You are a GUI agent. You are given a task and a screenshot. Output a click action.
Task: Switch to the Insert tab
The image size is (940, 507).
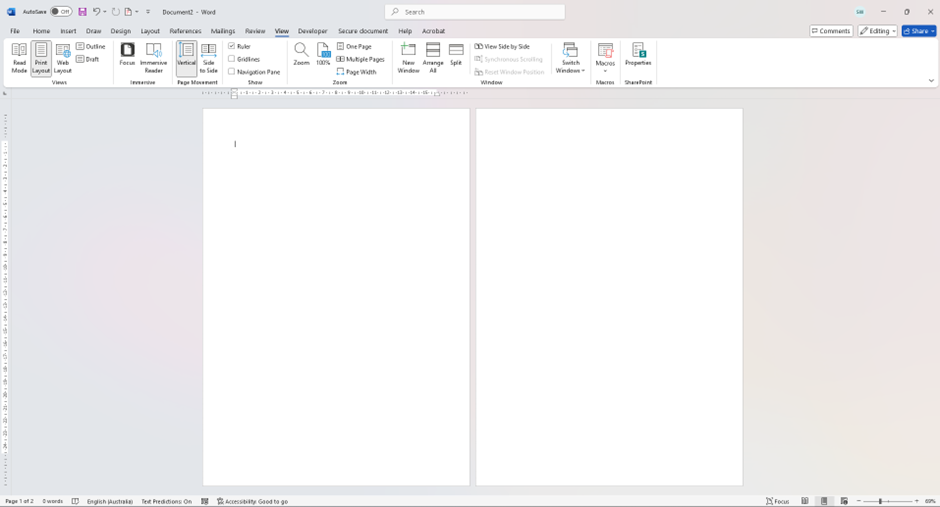coord(68,31)
